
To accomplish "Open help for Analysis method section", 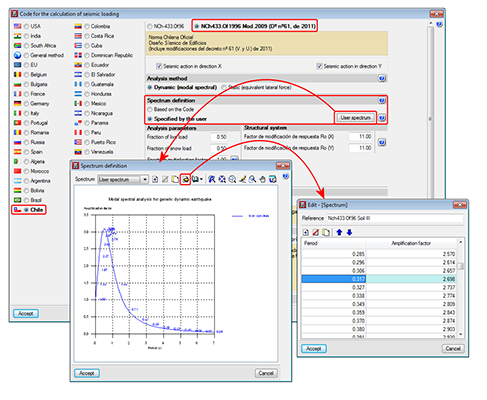I will 382,78.
